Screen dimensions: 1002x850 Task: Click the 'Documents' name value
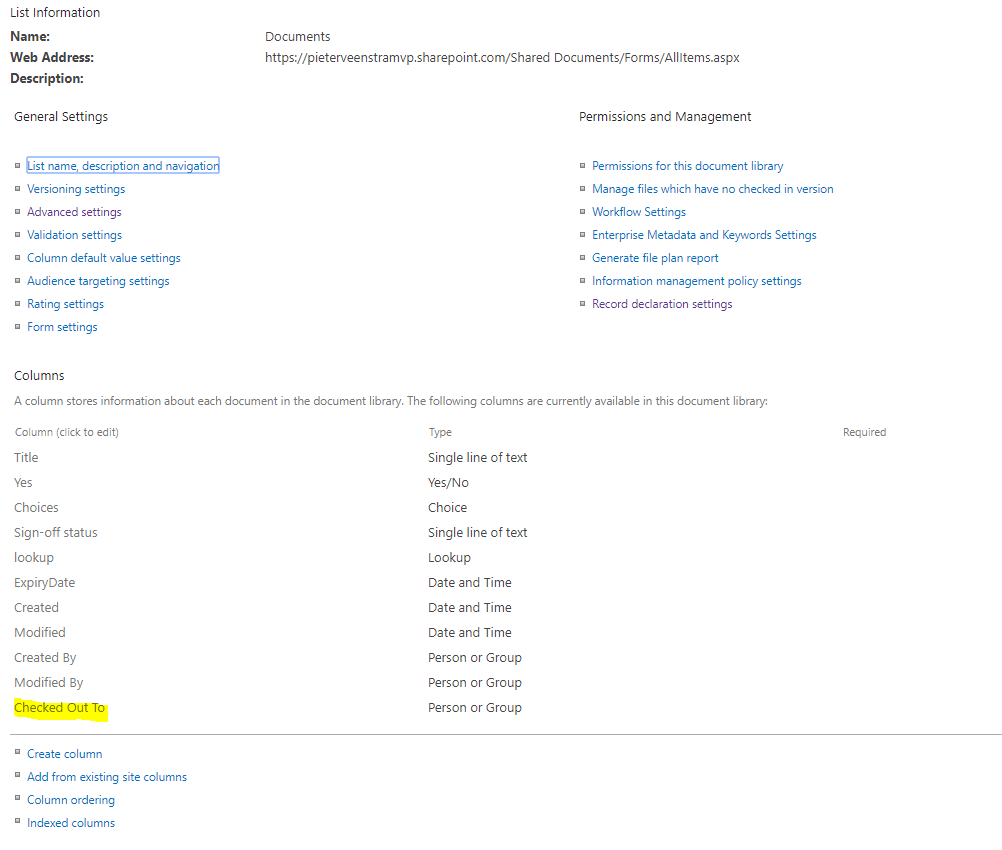[298, 36]
